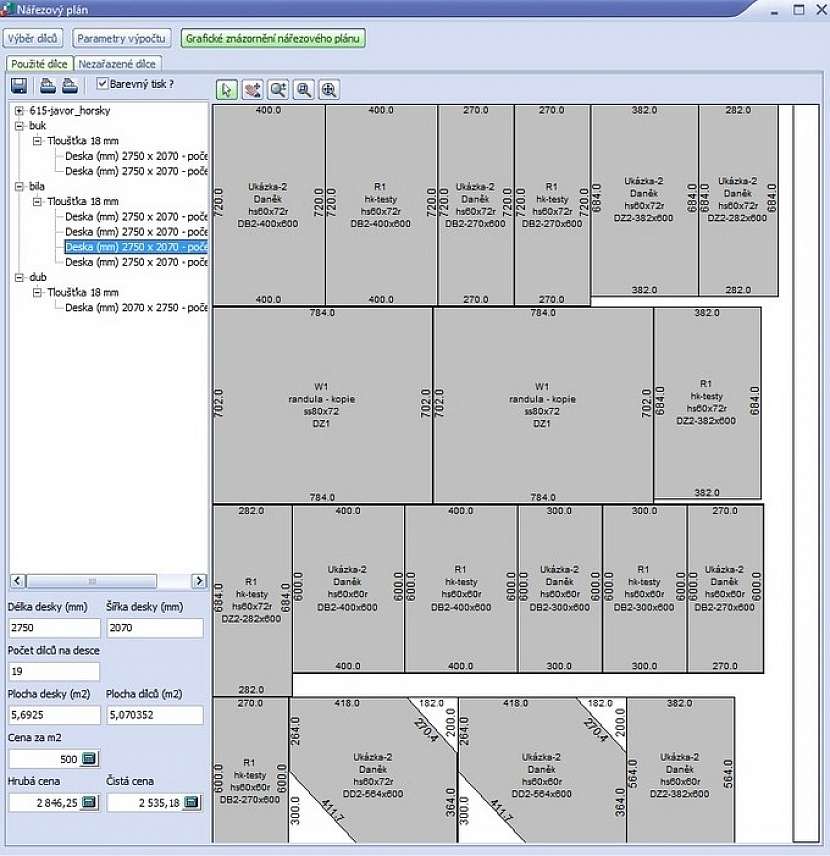Click the second printer icon
830x856 pixels.
(x=69, y=86)
